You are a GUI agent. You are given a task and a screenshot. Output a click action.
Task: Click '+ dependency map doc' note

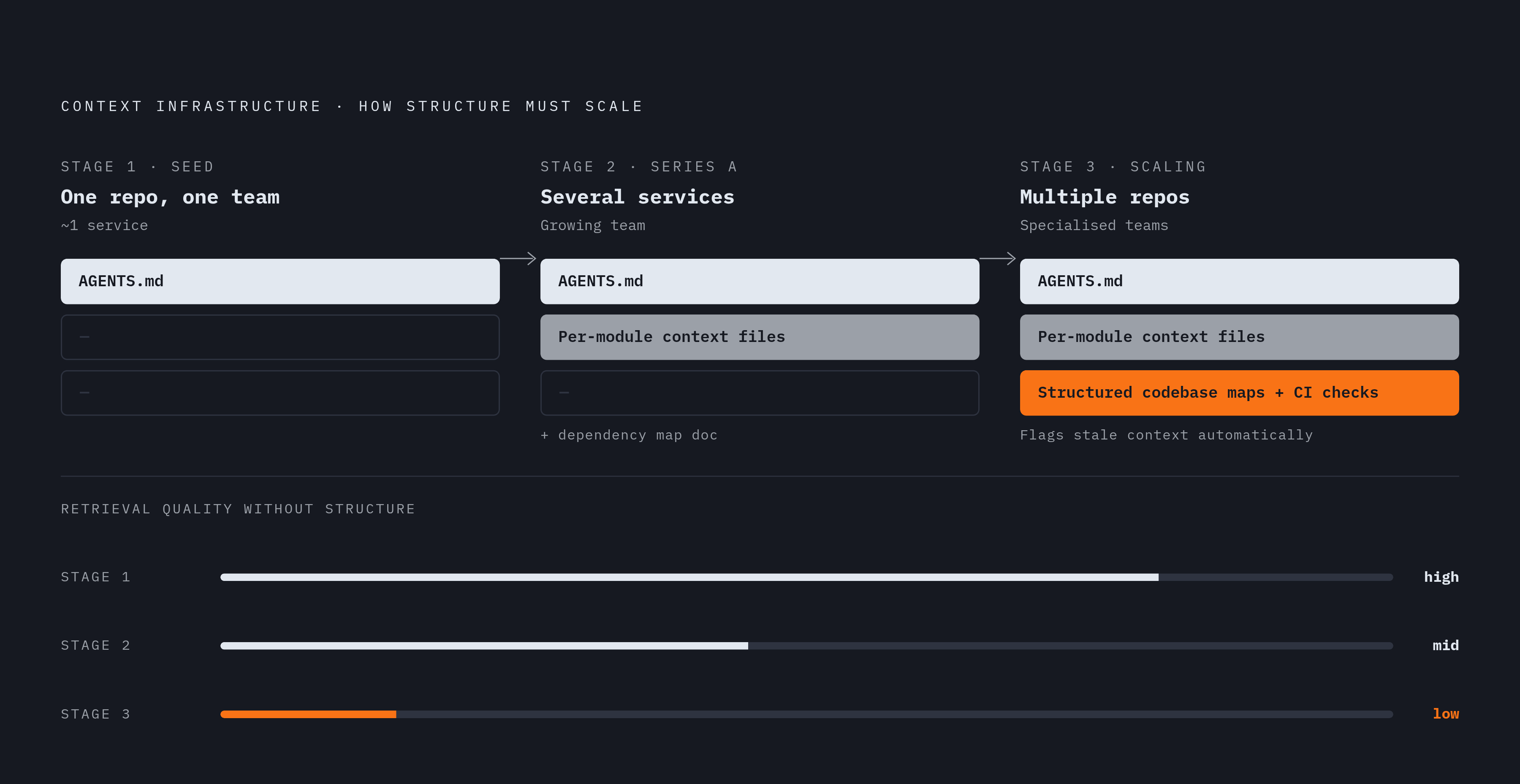pos(629,435)
